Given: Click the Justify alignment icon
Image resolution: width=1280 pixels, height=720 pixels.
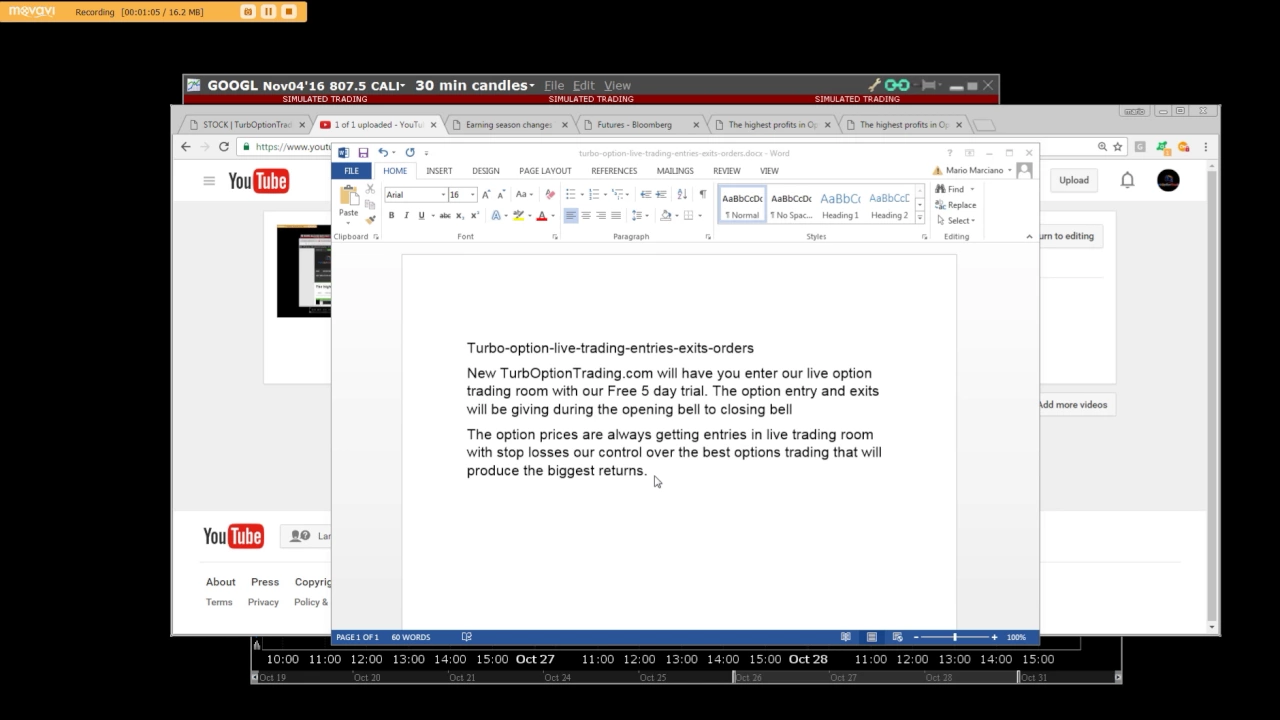Looking at the screenshot, I should (616, 215).
